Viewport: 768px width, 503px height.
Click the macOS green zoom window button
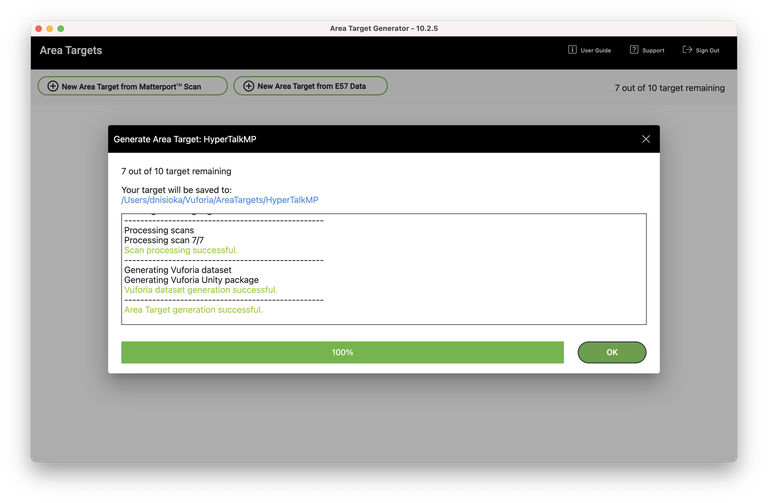click(x=61, y=28)
